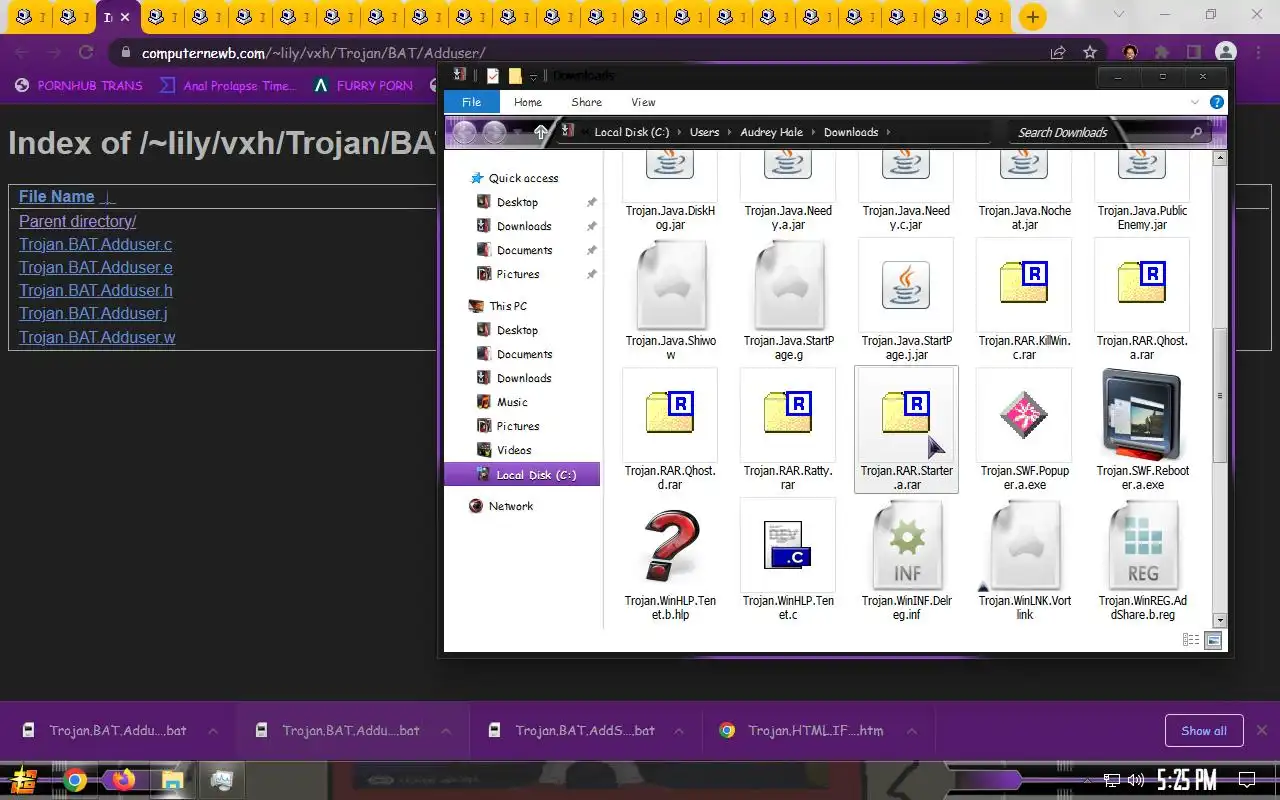The image size is (1280, 800).
Task: Click the taskbar volume speaker icon
Action: (x=1136, y=780)
